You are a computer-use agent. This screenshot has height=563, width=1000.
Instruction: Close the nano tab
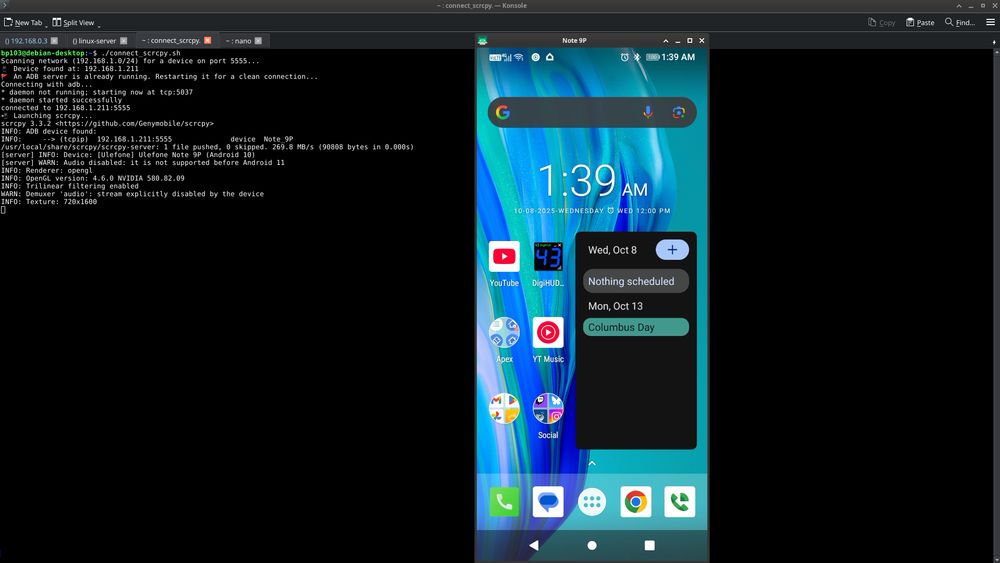[x=258, y=41]
